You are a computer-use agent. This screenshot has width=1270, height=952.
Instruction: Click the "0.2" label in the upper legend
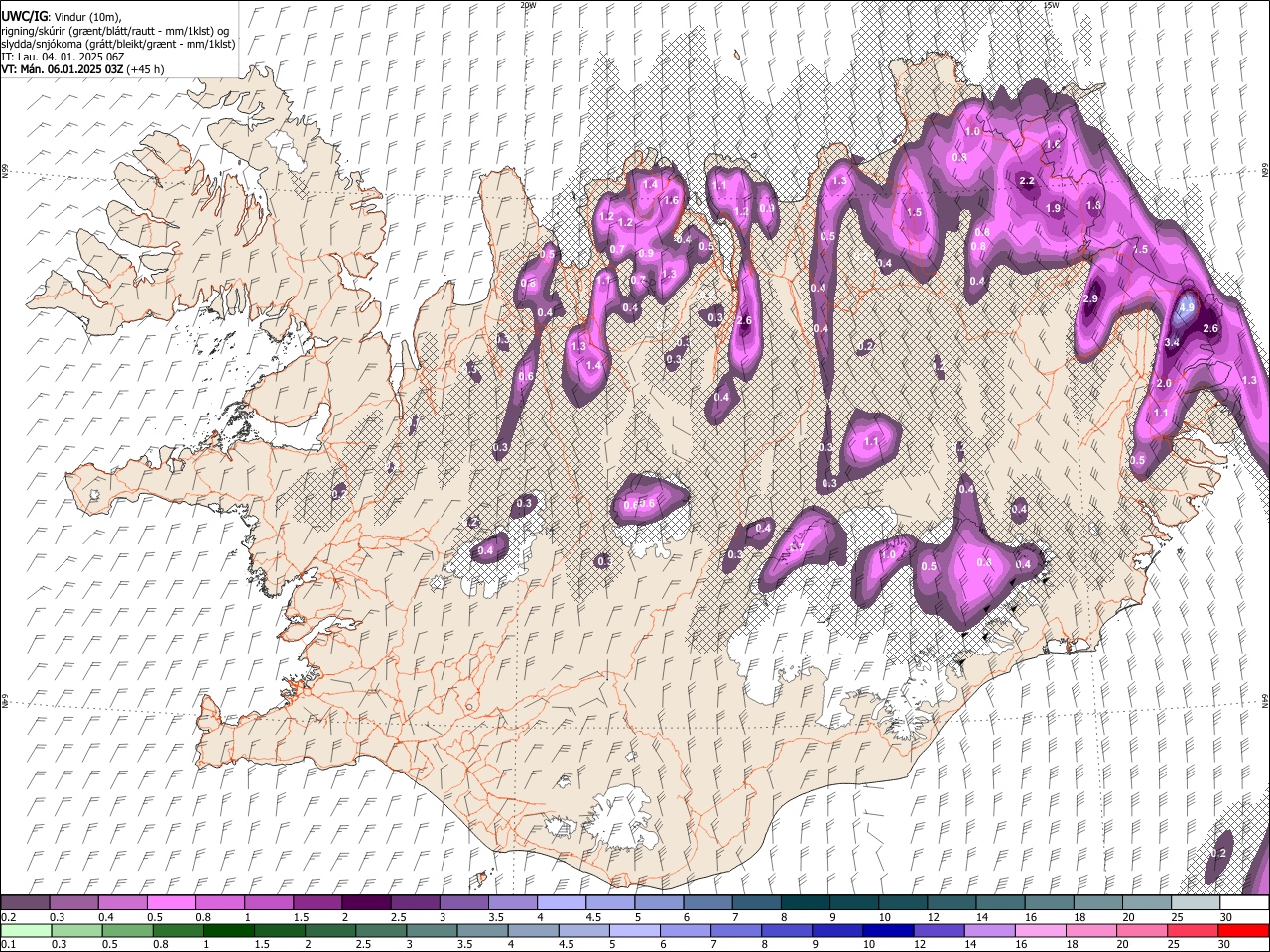[8, 917]
